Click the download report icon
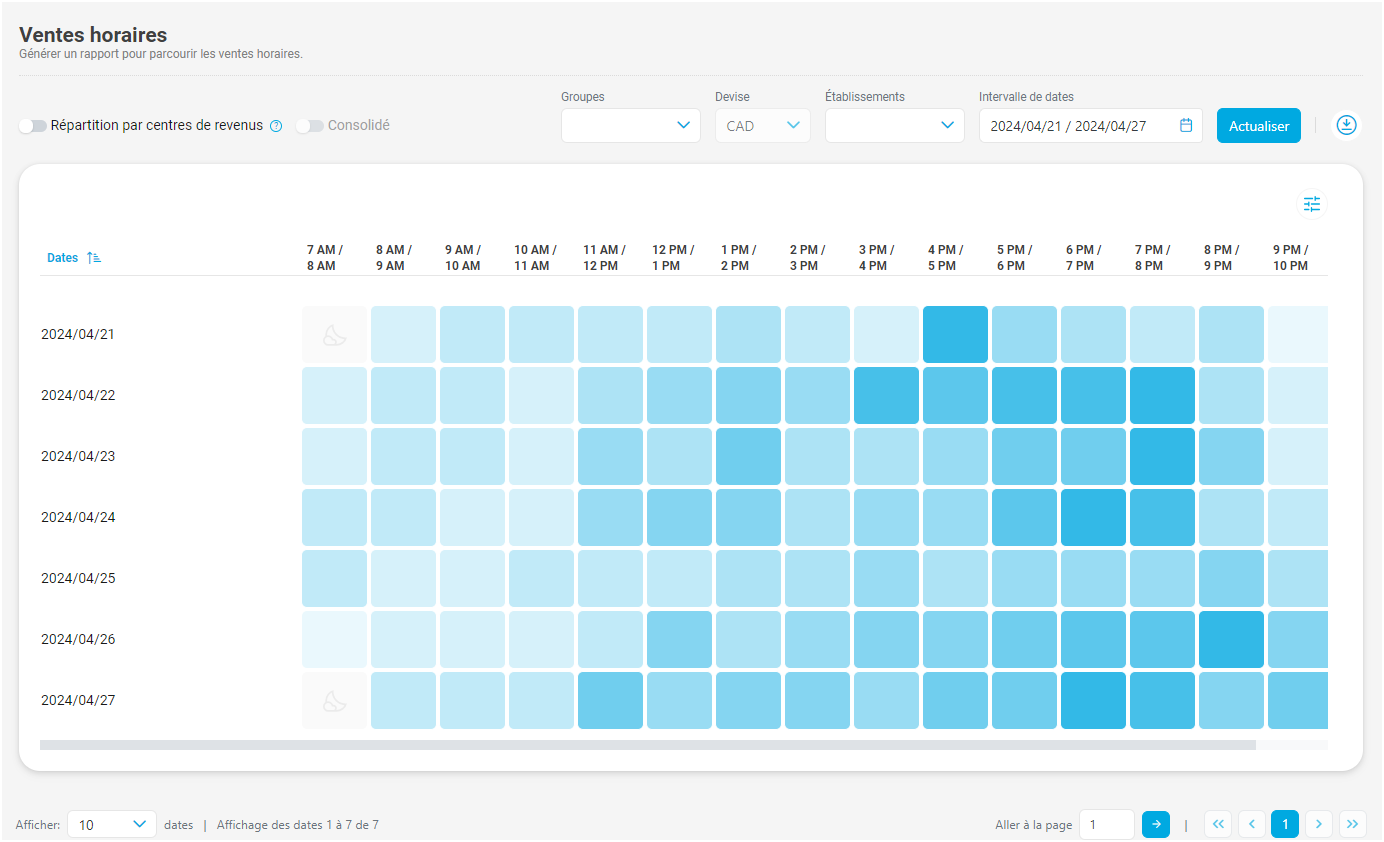 click(1347, 125)
